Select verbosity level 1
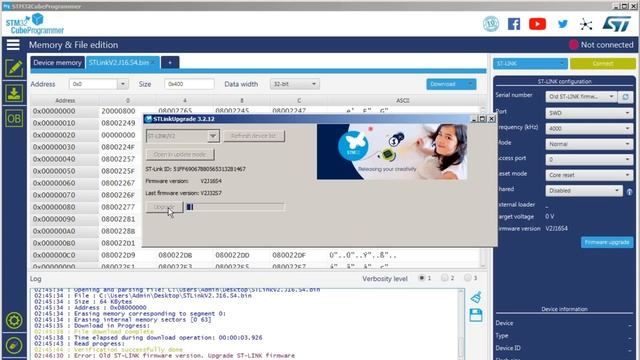This screenshot has width=640, height=360. (x=422, y=278)
